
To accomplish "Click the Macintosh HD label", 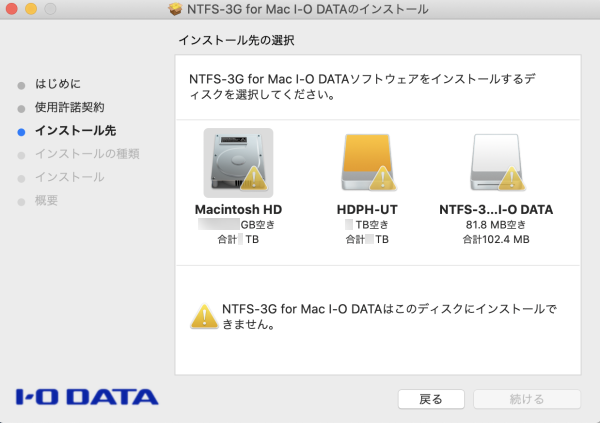I will click(x=238, y=210).
